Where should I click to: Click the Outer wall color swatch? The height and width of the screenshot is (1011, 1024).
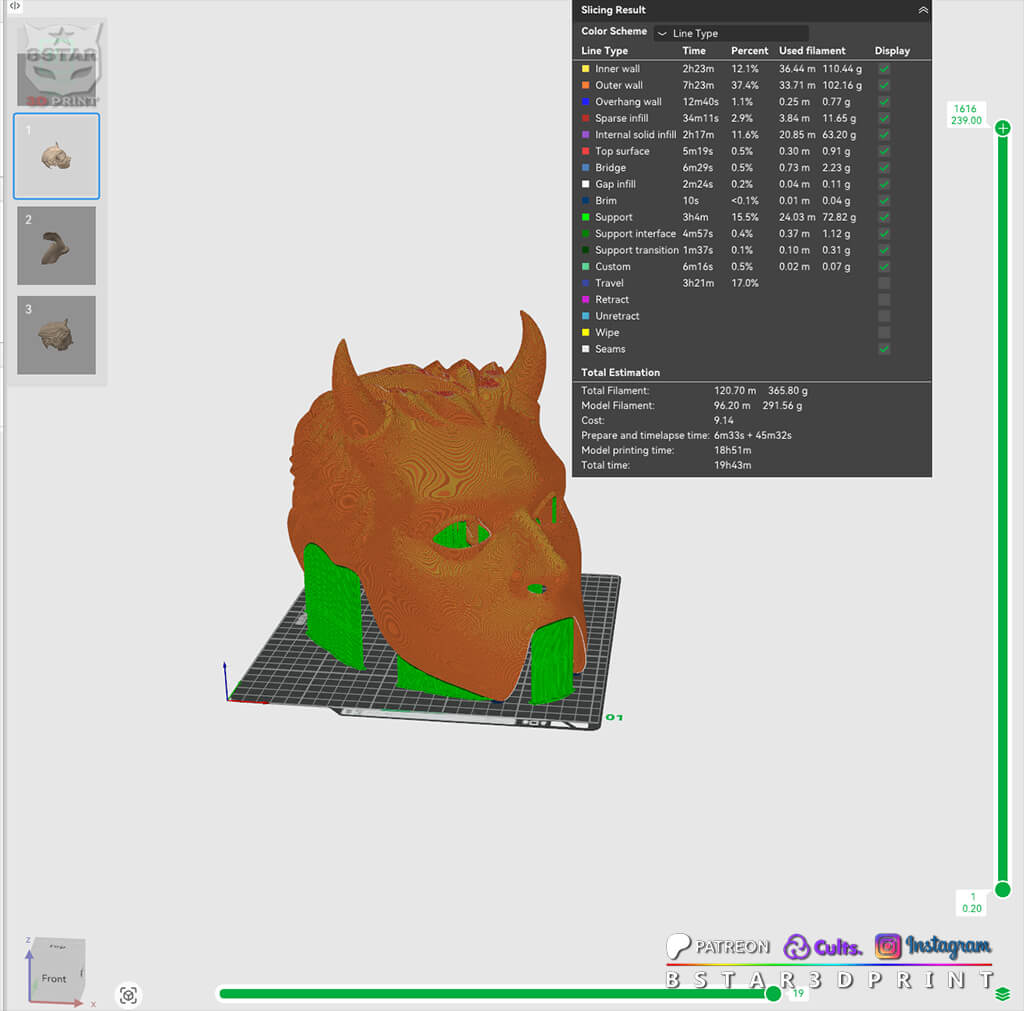[586, 85]
